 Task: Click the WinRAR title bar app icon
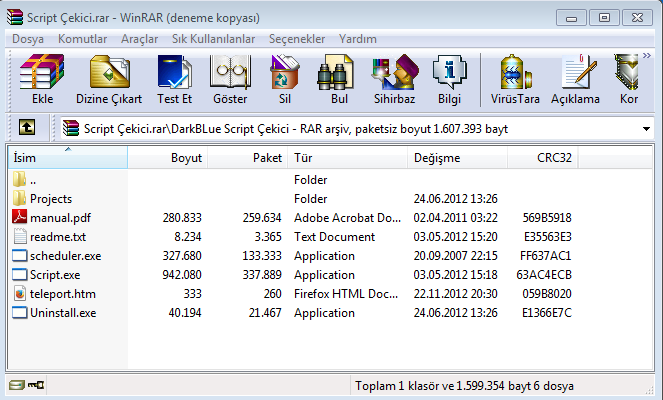15,17
